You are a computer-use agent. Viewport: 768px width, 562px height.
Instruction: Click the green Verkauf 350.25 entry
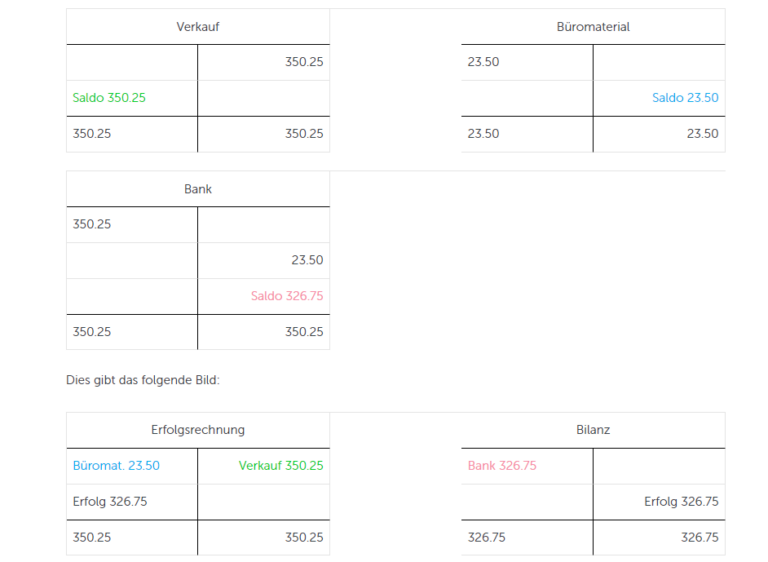pyautogui.click(x=281, y=466)
